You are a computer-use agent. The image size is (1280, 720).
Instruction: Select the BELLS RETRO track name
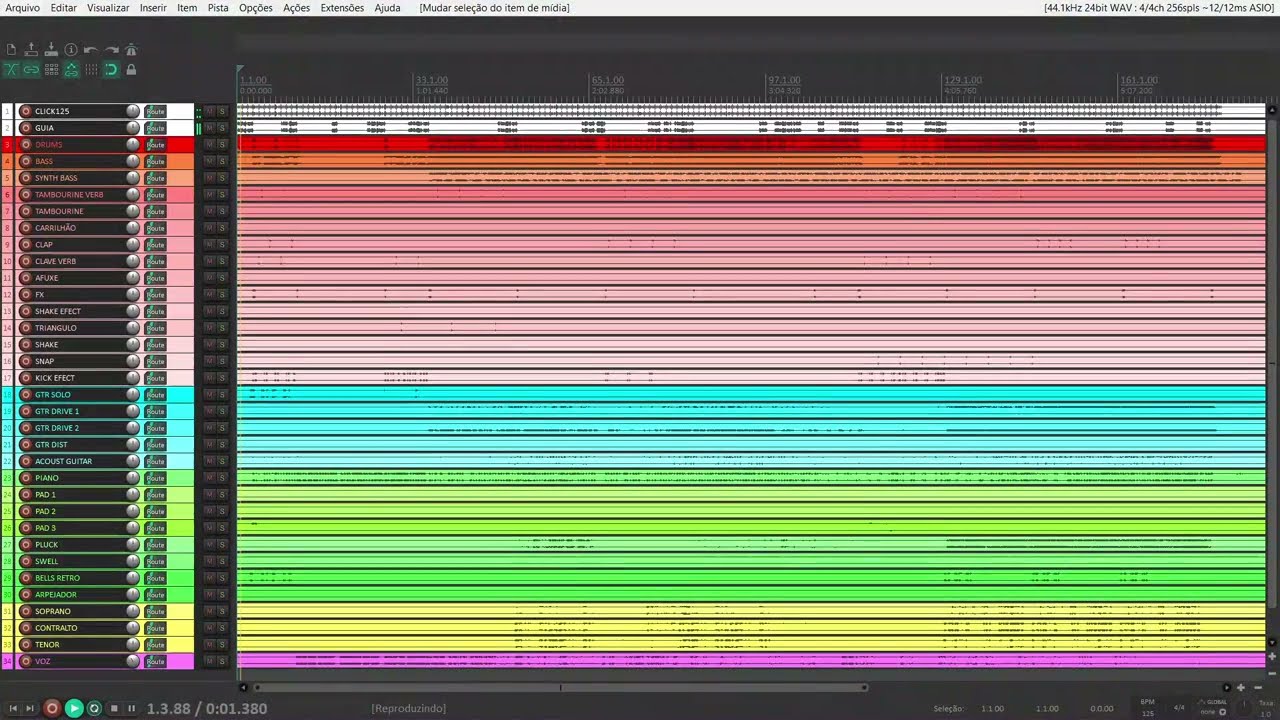coord(57,578)
